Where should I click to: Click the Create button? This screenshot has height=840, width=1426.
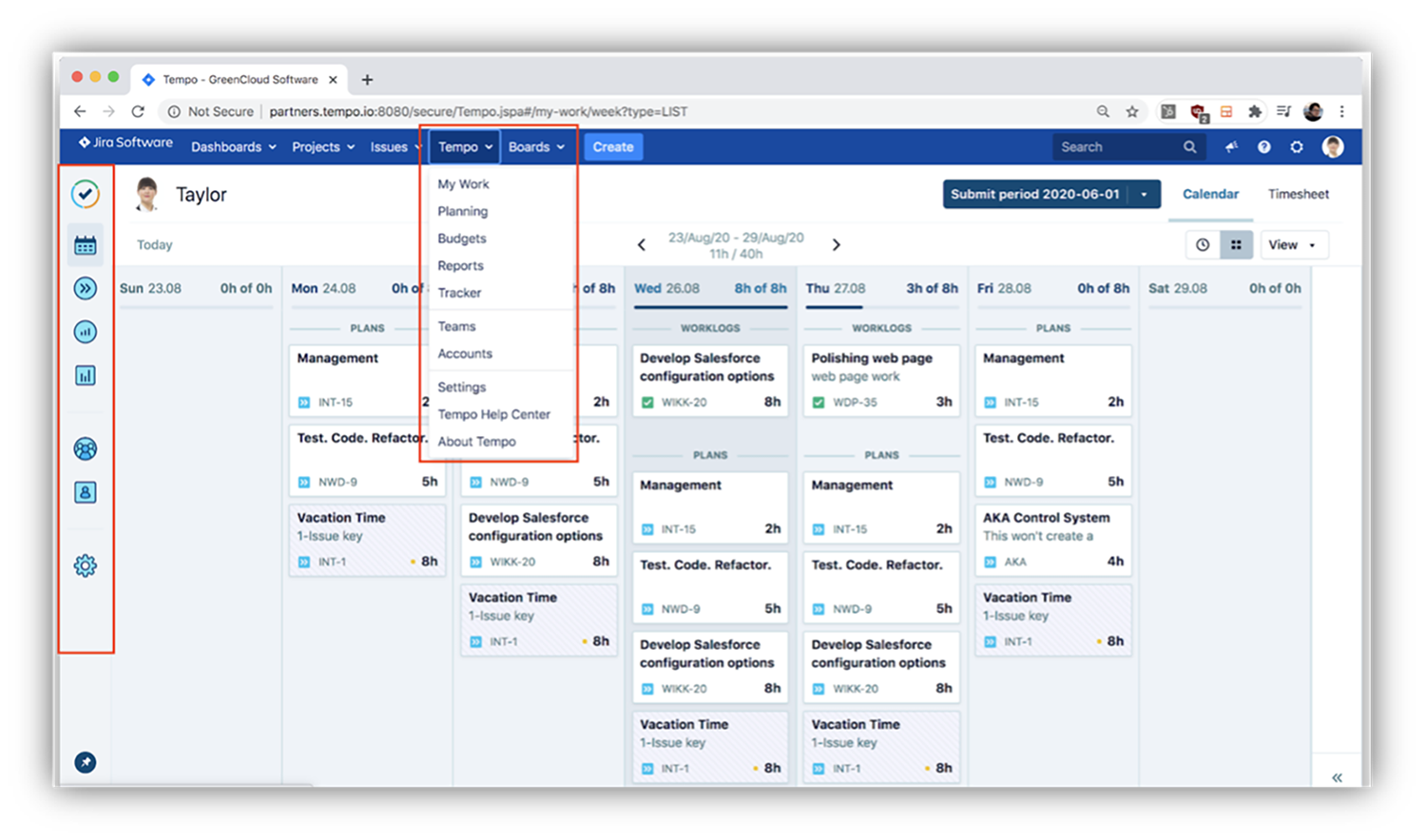(x=613, y=147)
